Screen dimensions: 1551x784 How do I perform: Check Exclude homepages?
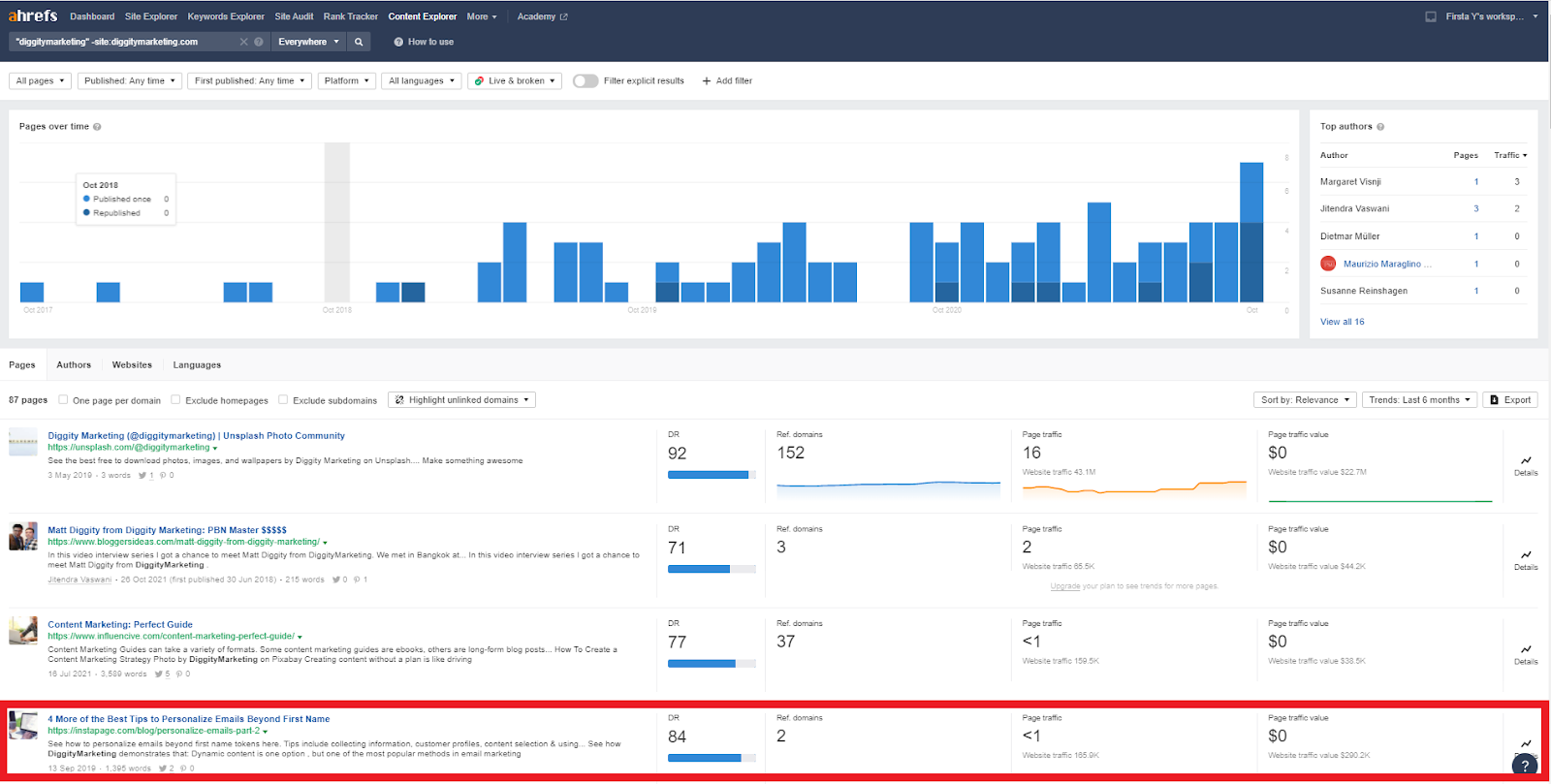pyautogui.click(x=175, y=399)
